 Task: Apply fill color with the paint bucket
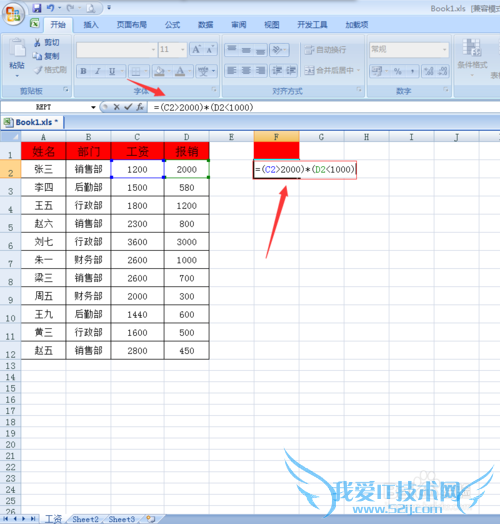[159, 71]
